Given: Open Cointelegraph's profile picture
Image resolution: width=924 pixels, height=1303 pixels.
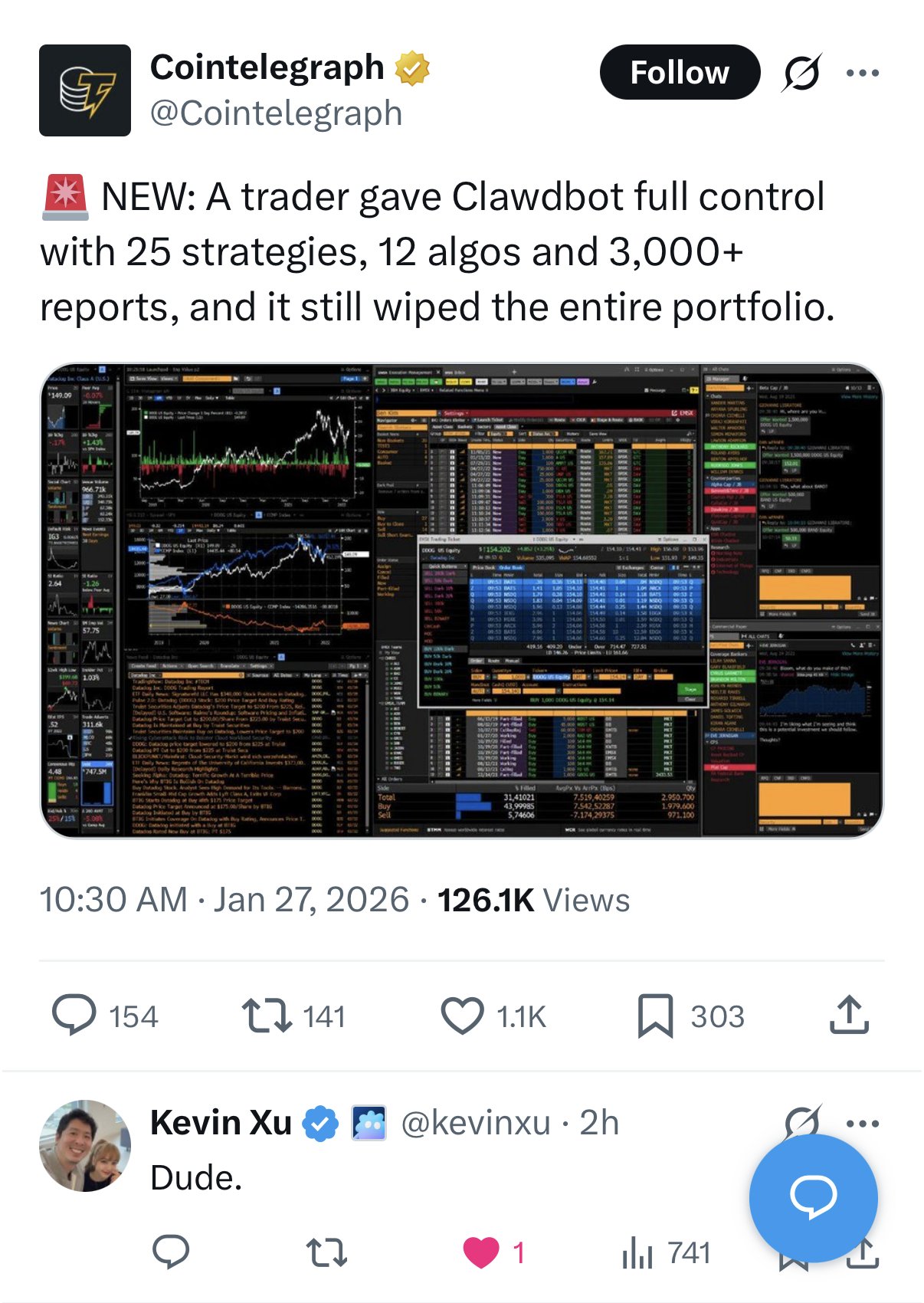Looking at the screenshot, I should pyautogui.click(x=84, y=90).
